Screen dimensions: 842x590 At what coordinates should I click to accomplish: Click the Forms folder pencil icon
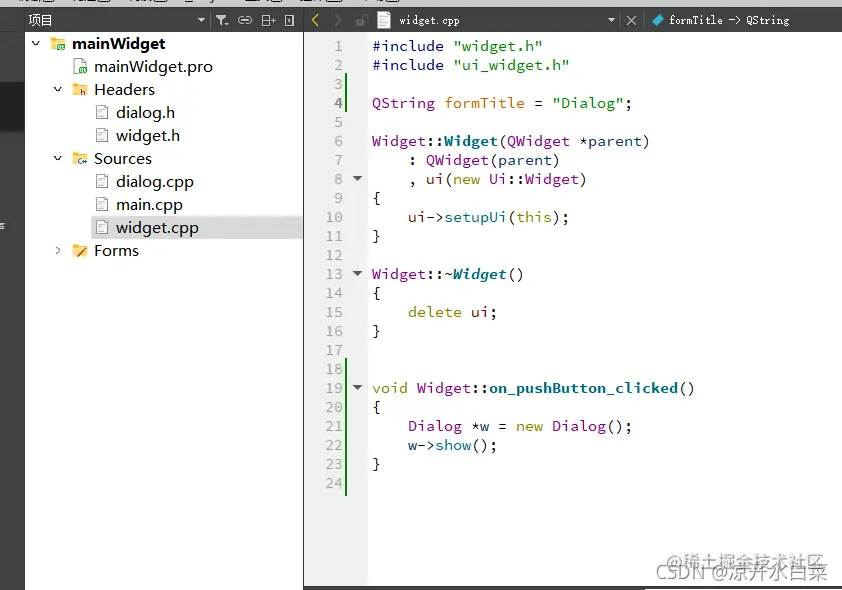coord(80,251)
